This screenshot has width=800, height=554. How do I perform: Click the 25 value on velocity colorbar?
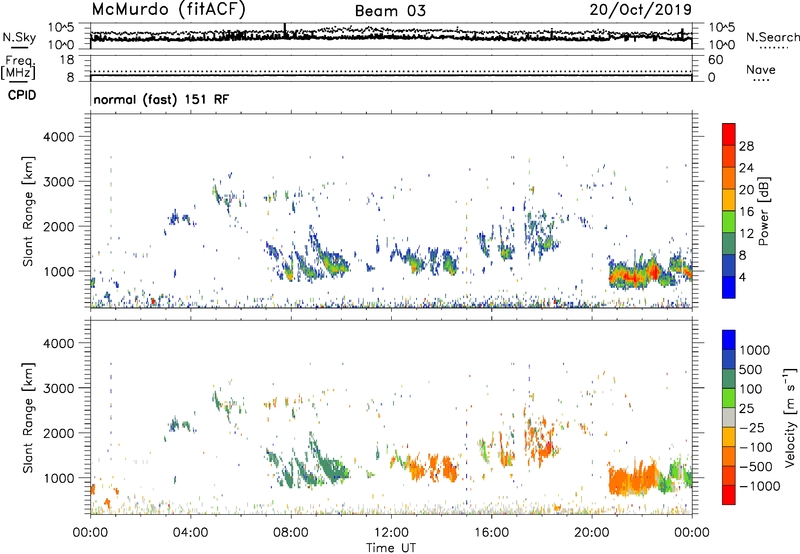point(746,409)
